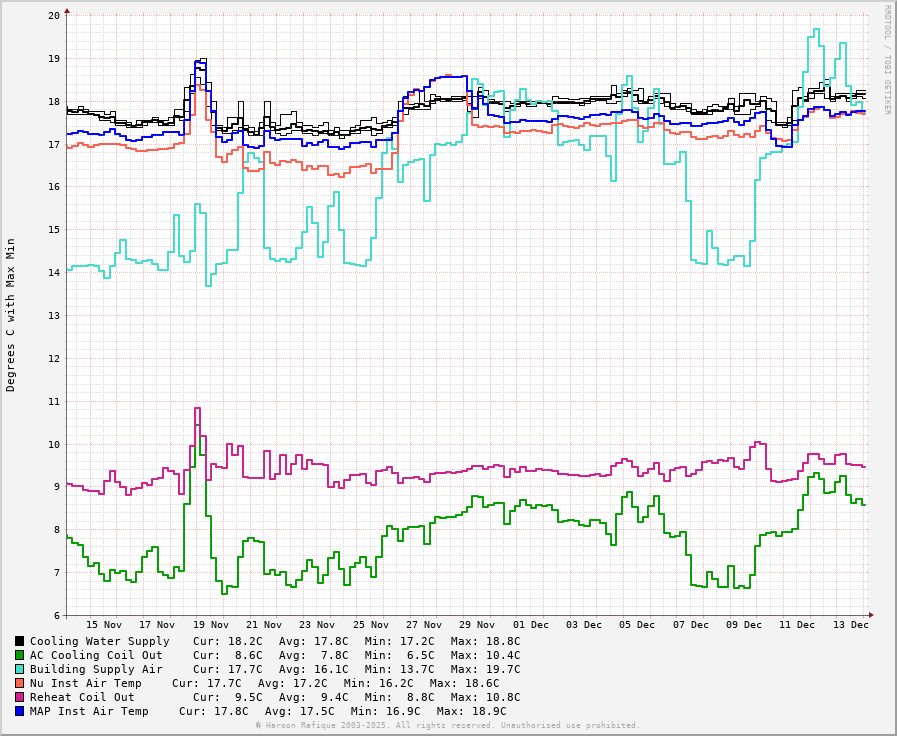Click the green AC Cooling Coil Out swatch
The height and width of the screenshot is (736, 897).
click(19, 655)
